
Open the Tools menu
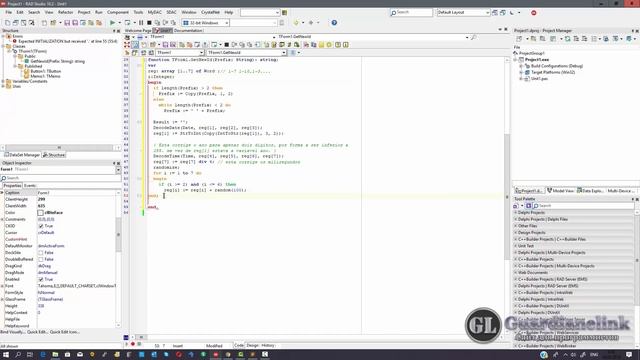[138, 13]
